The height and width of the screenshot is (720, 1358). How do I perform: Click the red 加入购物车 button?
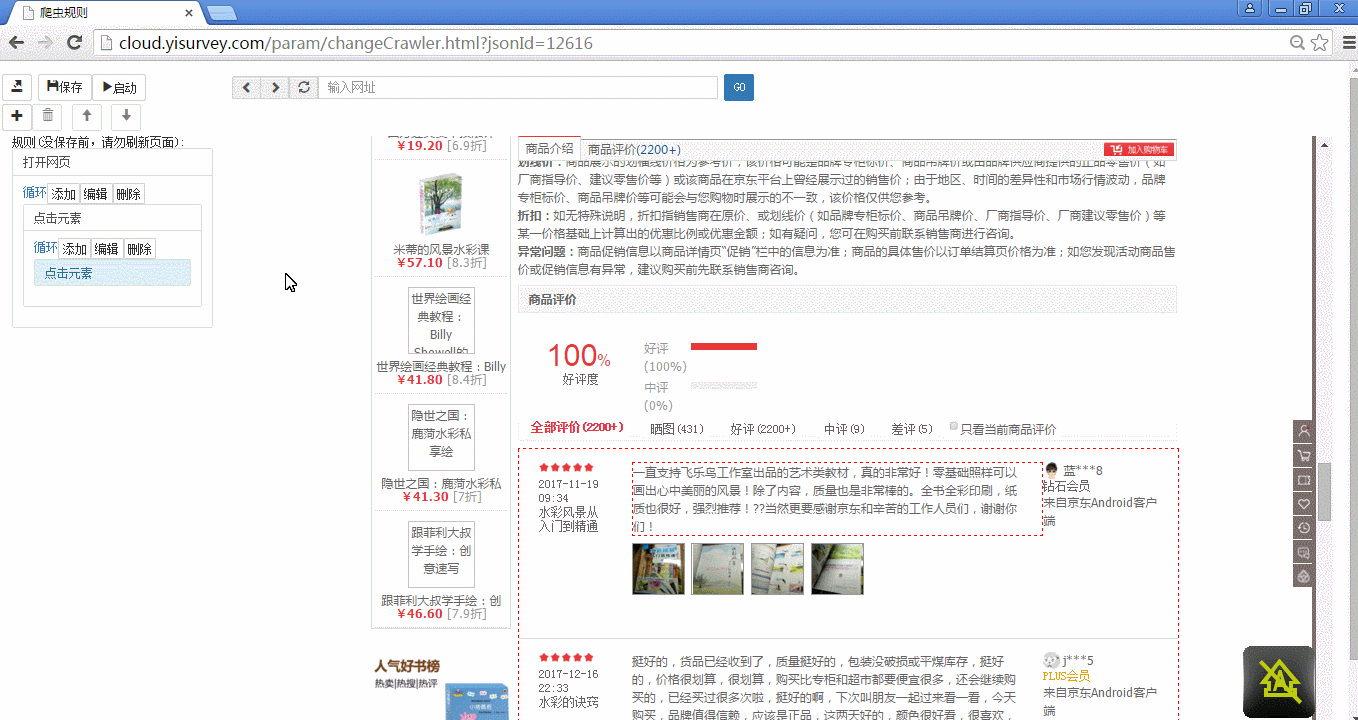pos(1138,149)
